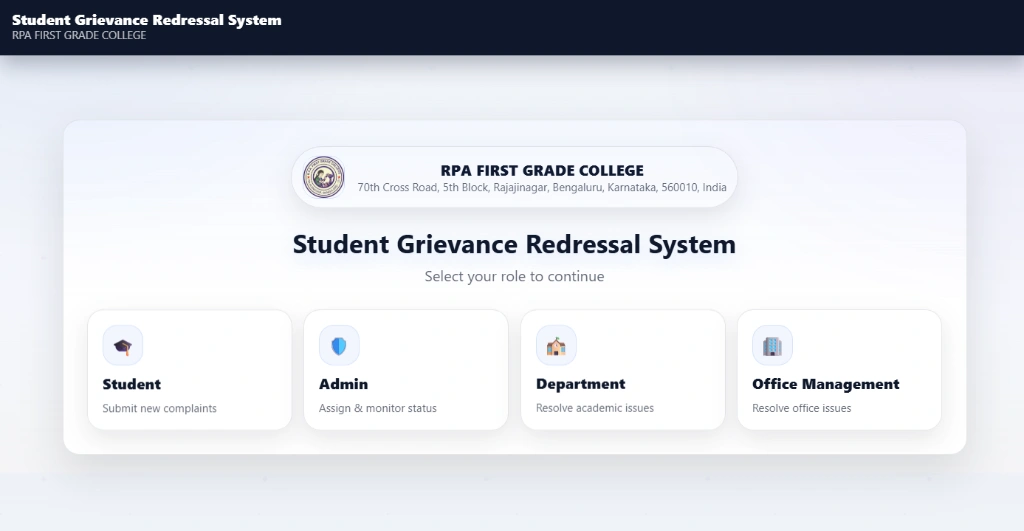Click the blue shield Admin icon

point(339,346)
